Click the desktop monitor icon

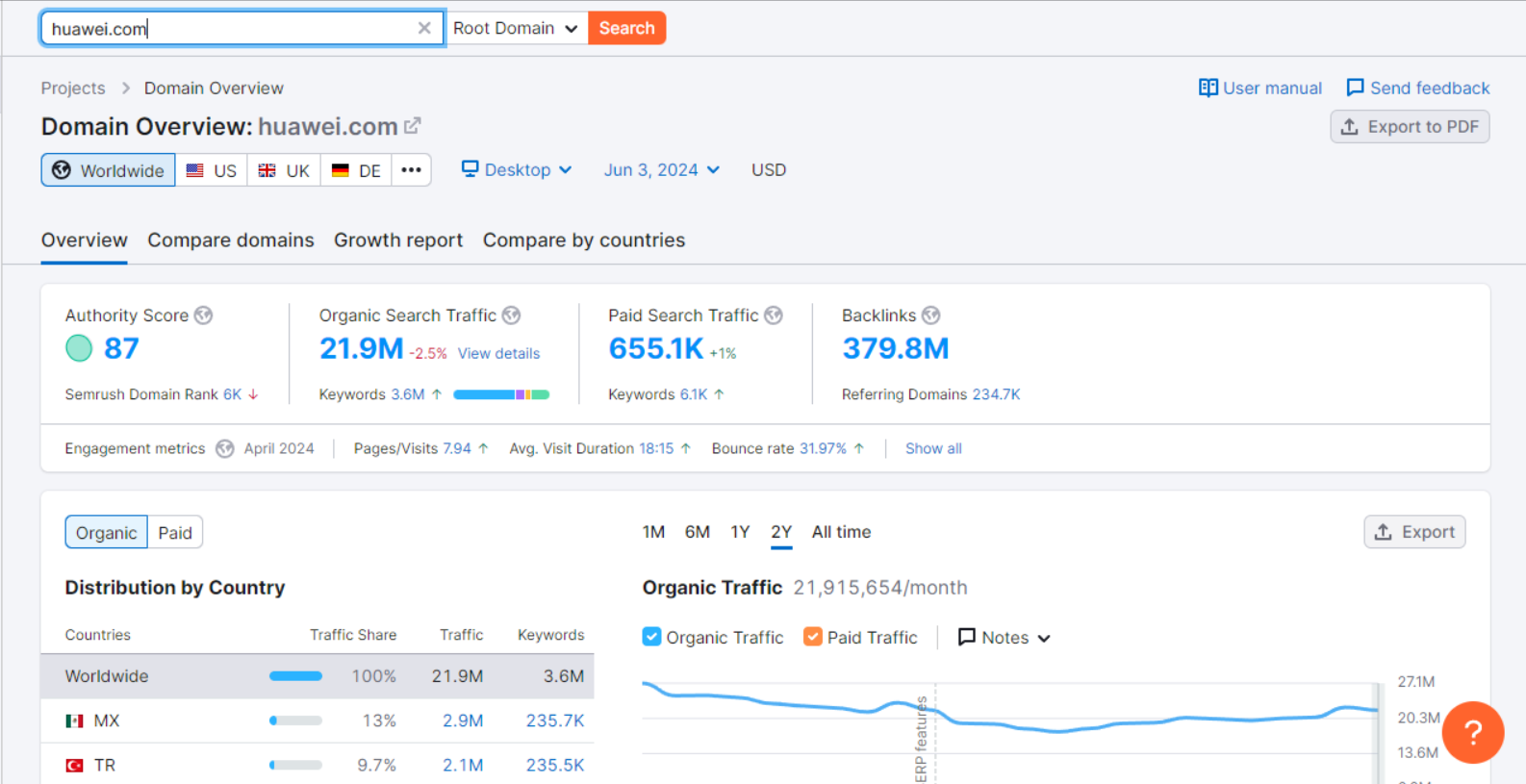click(x=470, y=169)
